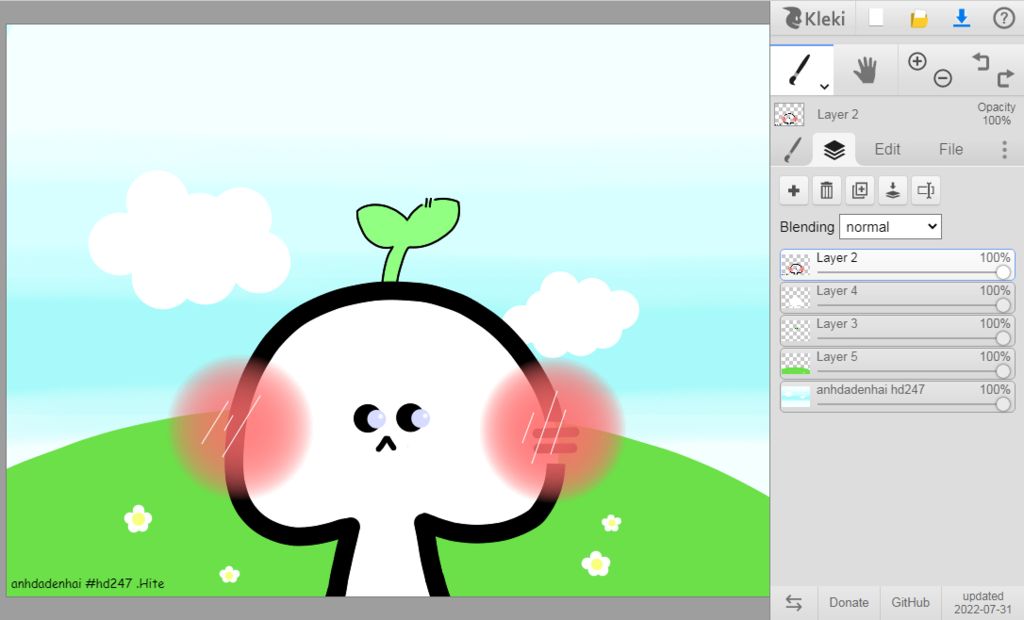Screen dimensions: 1024x620
Task: Select Layer 3 in the layer list
Action: pos(897,331)
